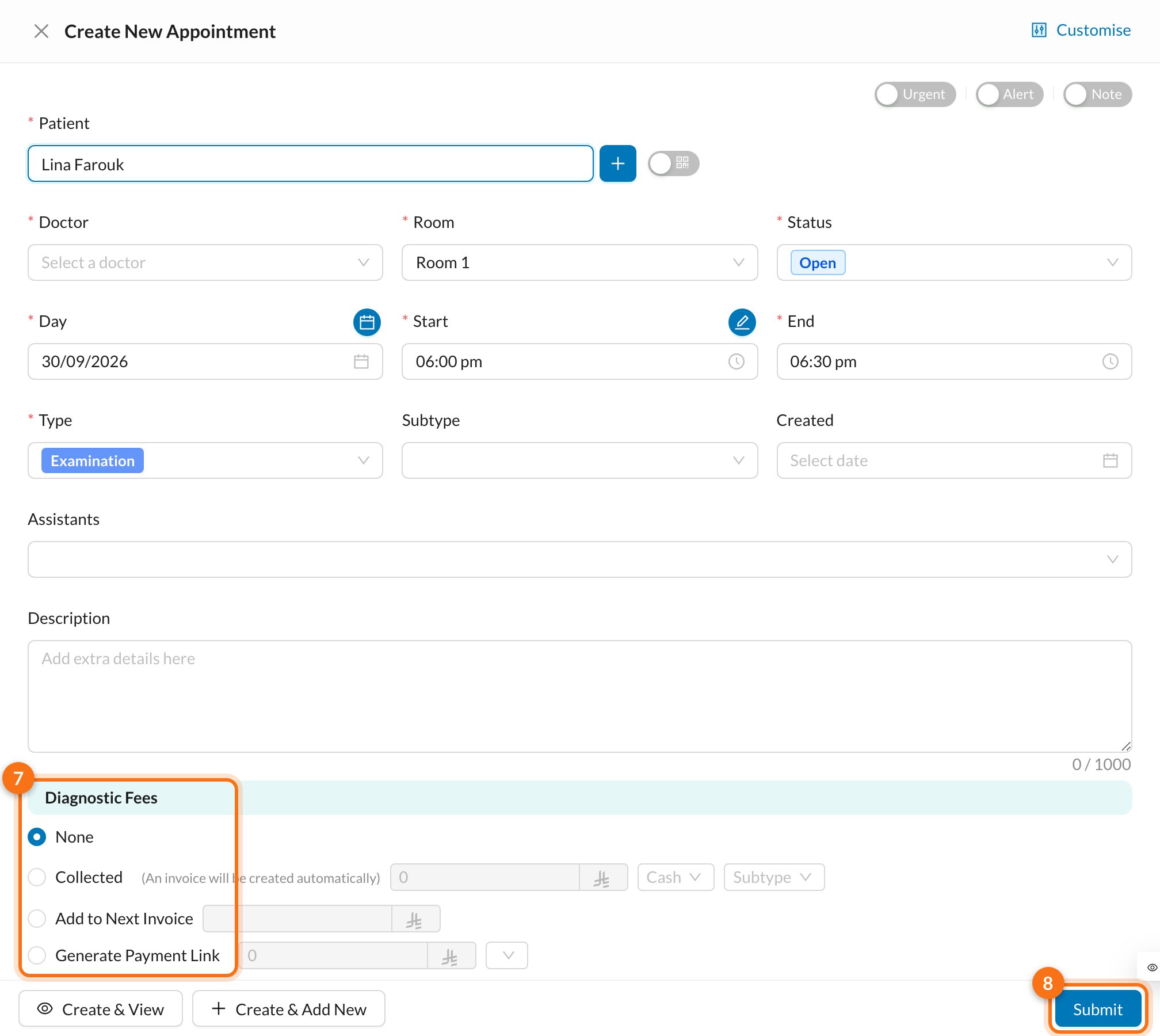Image resolution: width=1160 pixels, height=1036 pixels.
Task: Click the clock icon in Start field
Action: point(737,361)
